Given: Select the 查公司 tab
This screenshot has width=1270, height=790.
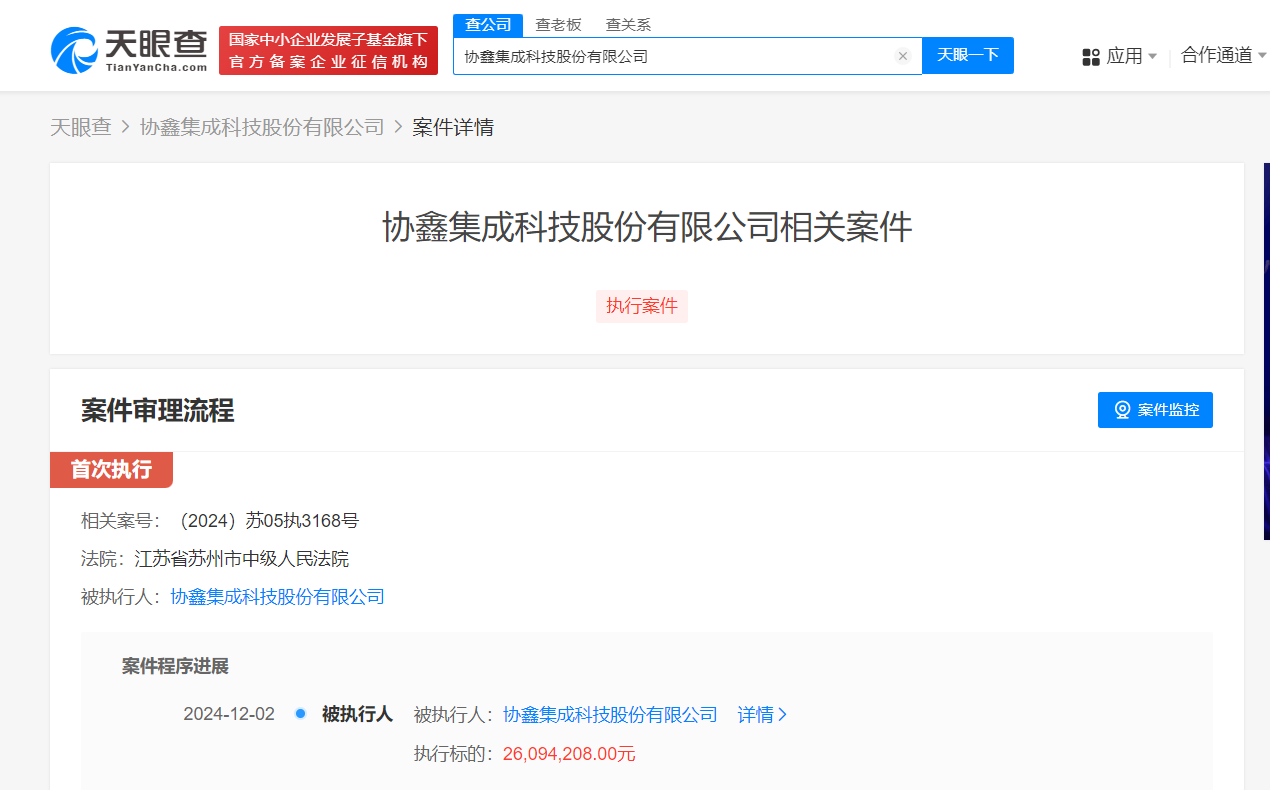Looking at the screenshot, I should (488, 25).
